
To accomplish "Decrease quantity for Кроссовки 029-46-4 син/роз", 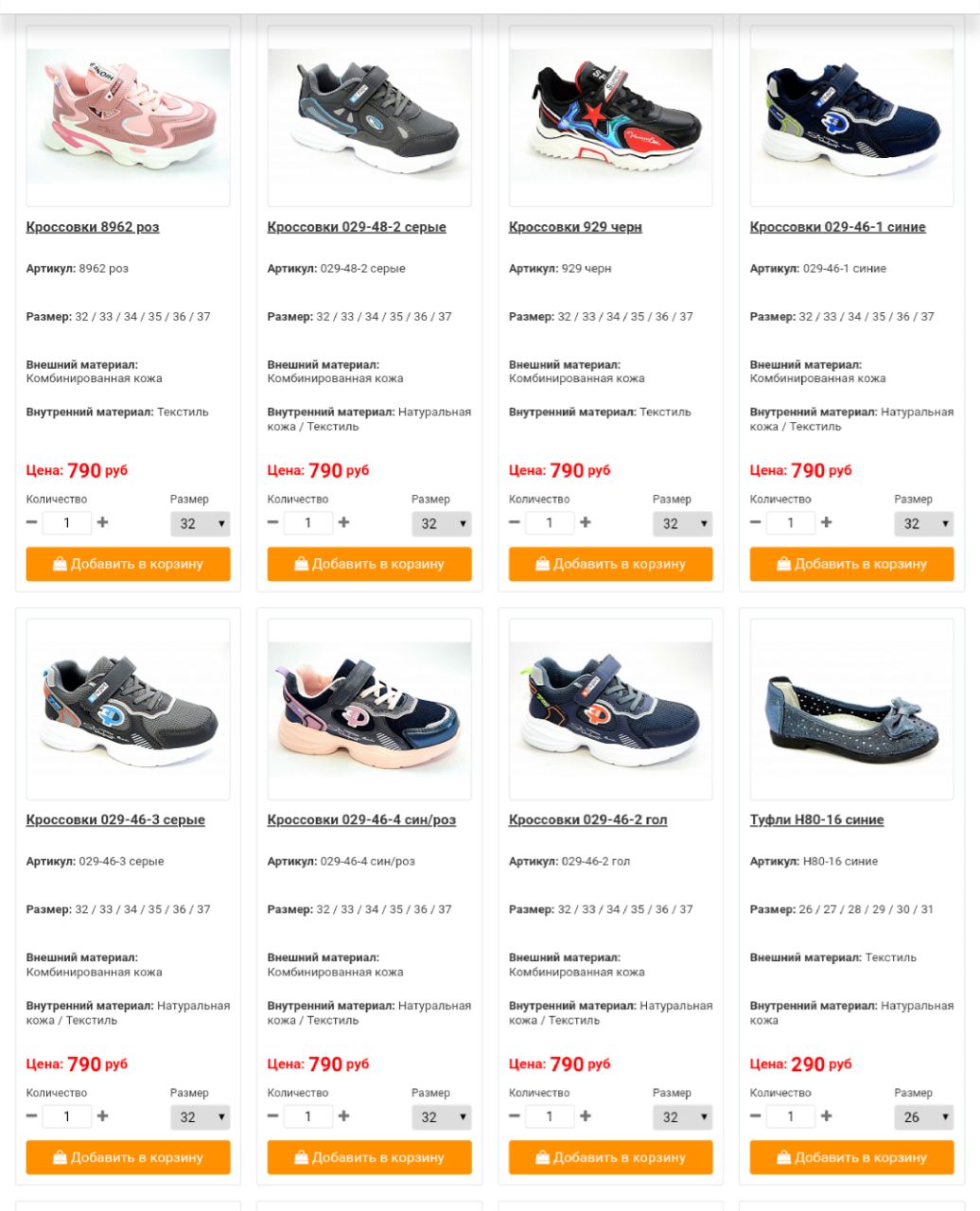I will click(x=273, y=1115).
